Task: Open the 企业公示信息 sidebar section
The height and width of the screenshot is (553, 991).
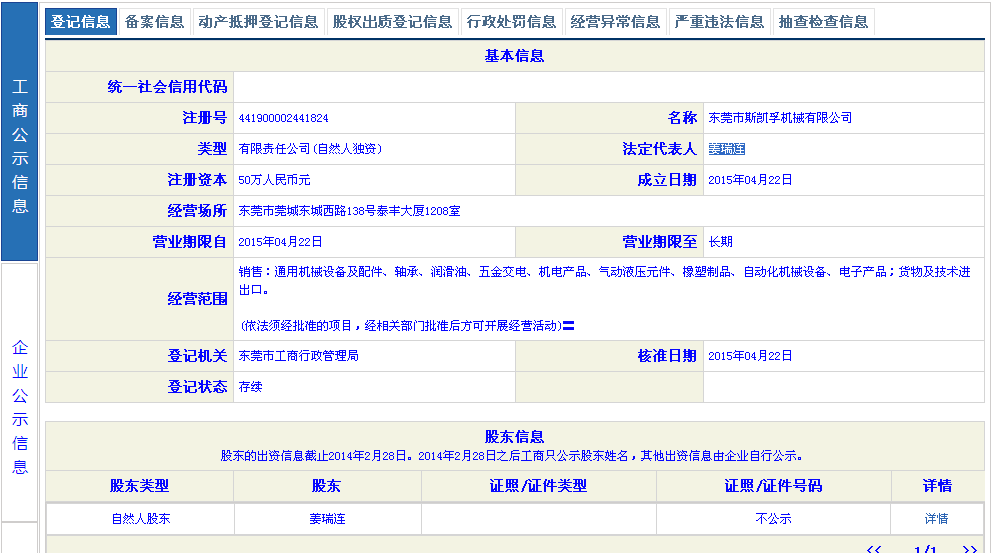Action: (20, 407)
